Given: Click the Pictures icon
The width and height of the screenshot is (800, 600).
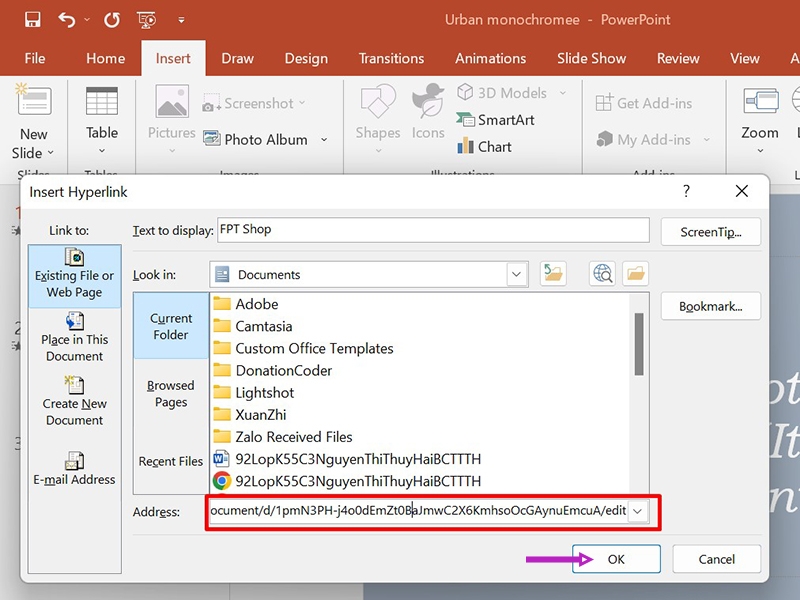Looking at the screenshot, I should coord(172,102).
